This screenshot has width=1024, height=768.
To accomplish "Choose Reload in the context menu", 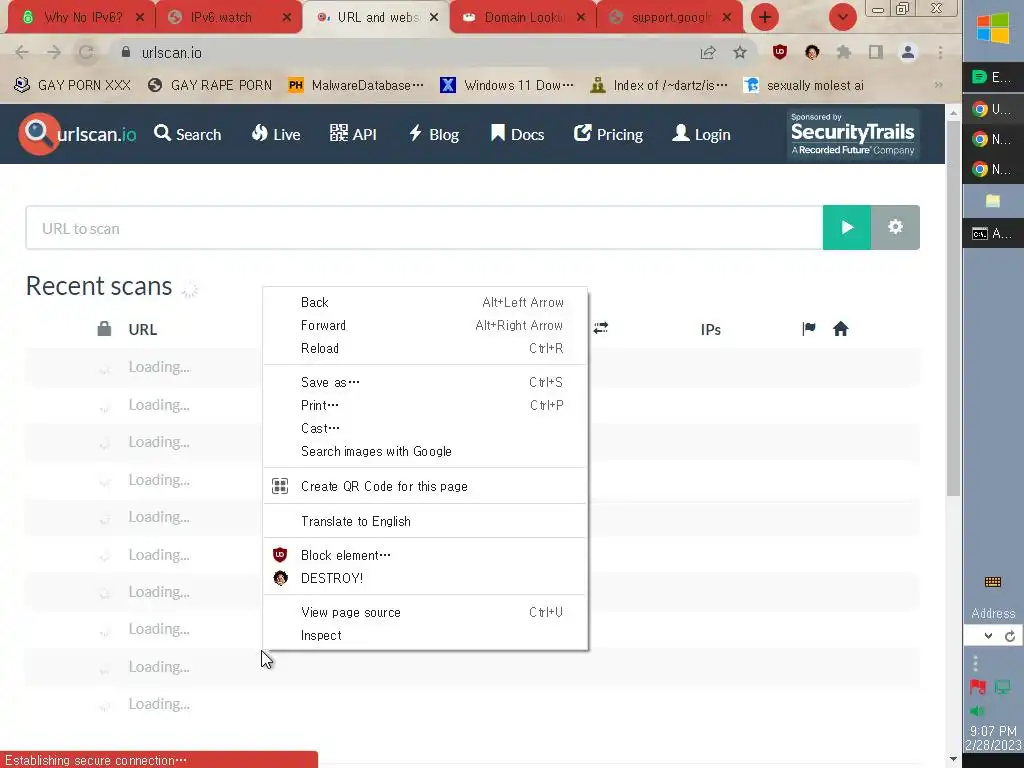I will (425, 348).
